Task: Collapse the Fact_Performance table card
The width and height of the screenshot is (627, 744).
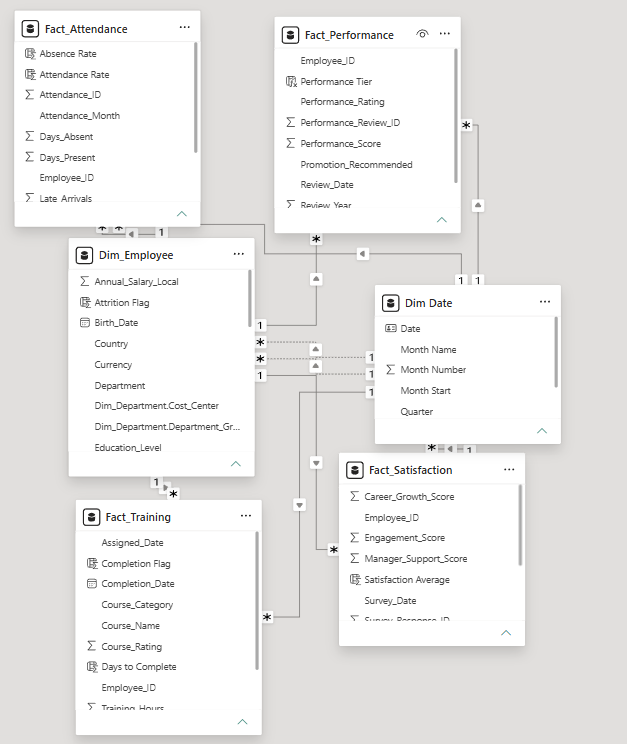Action: (442, 220)
